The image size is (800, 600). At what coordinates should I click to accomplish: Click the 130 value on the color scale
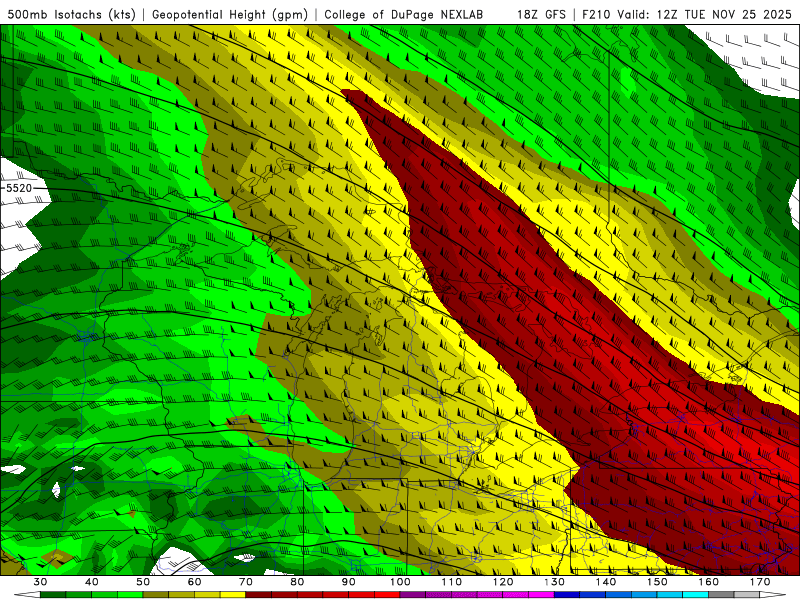pos(555,582)
